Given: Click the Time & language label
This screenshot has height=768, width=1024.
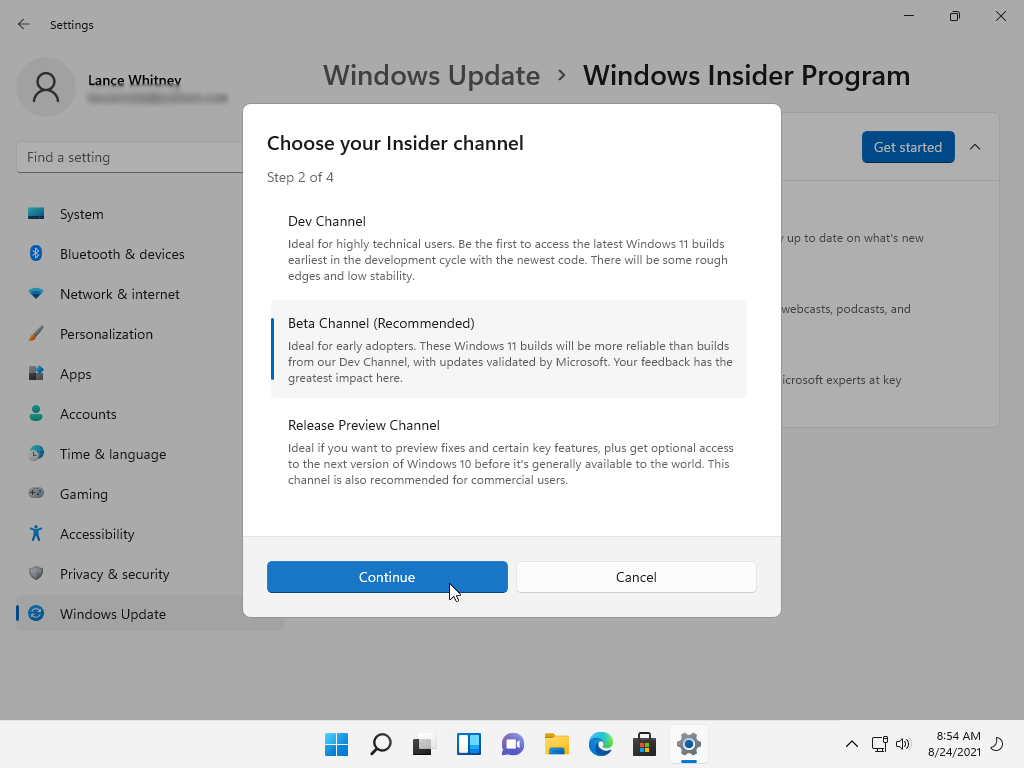Looking at the screenshot, I should pyautogui.click(x=113, y=455).
